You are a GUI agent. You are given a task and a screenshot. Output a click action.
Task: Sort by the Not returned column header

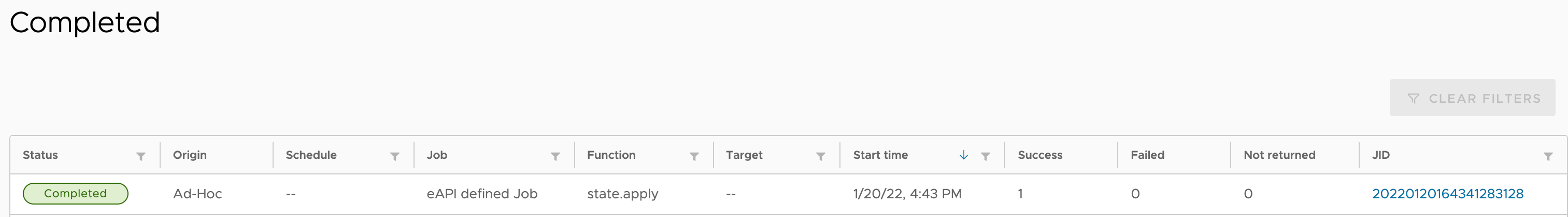coord(1279,155)
